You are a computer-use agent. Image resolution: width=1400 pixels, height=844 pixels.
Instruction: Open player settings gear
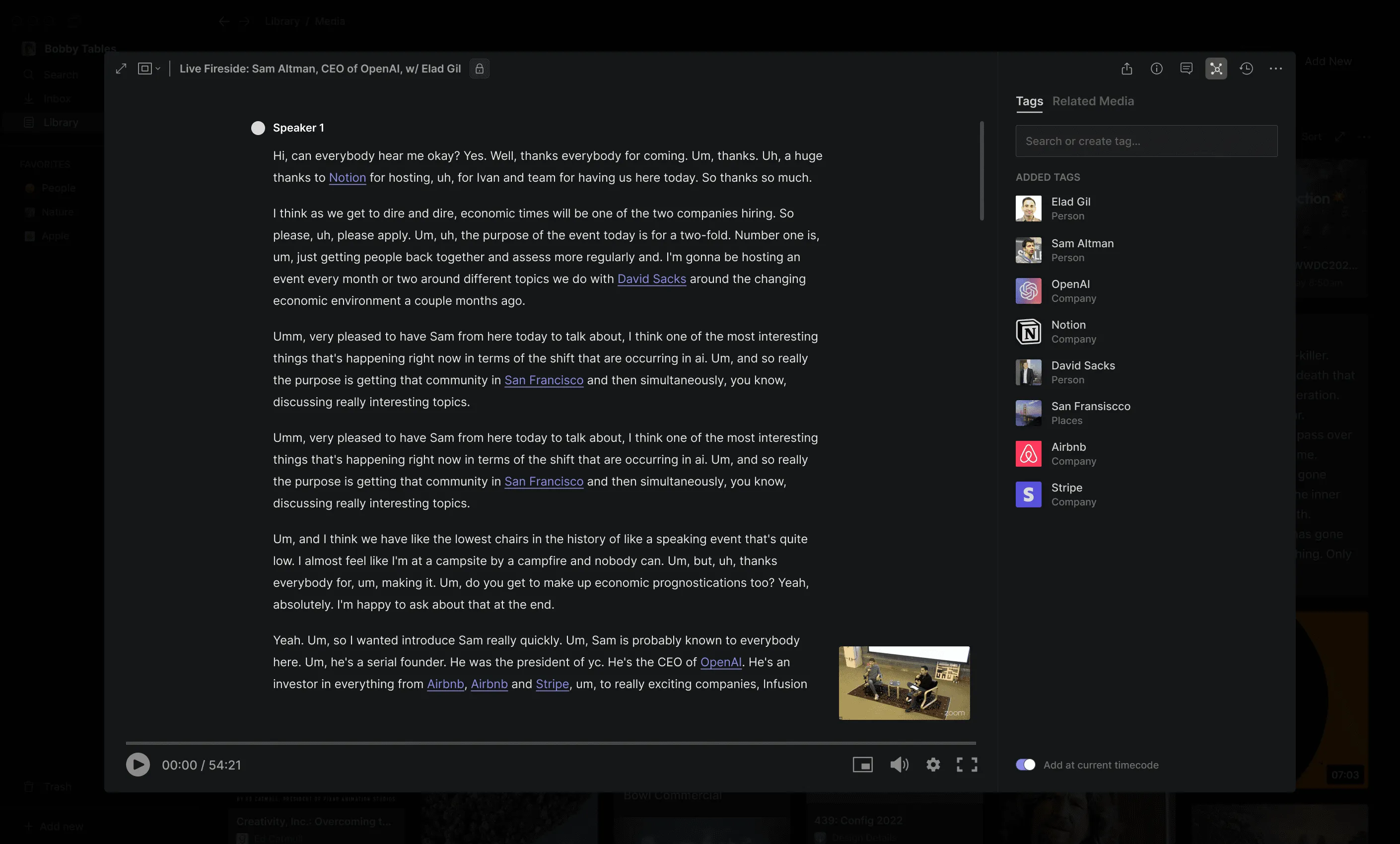pos(933,765)
